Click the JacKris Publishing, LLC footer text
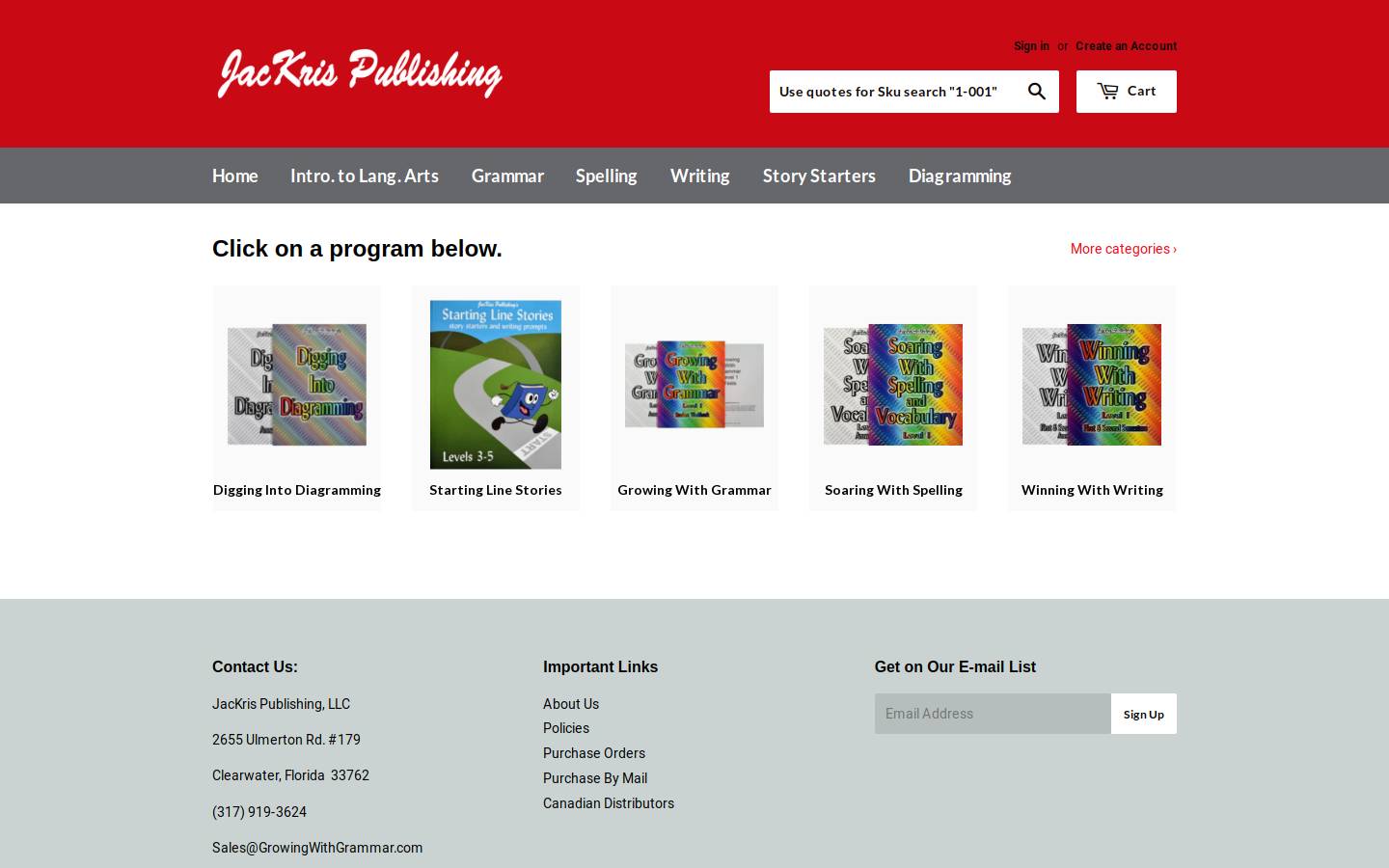 coord(281,704)
